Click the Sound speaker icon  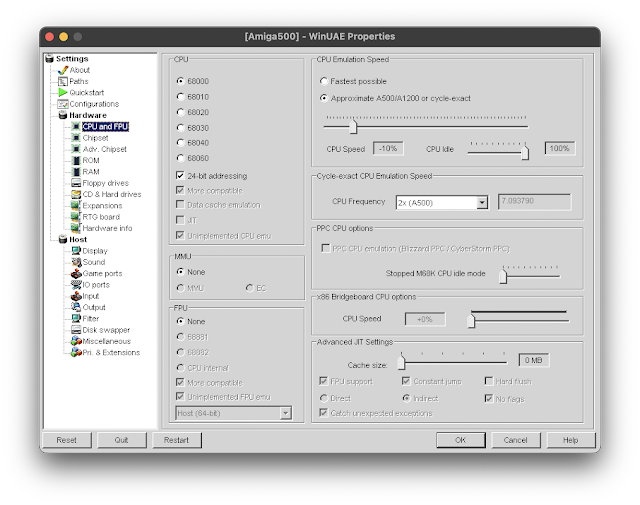coord(76,262)
